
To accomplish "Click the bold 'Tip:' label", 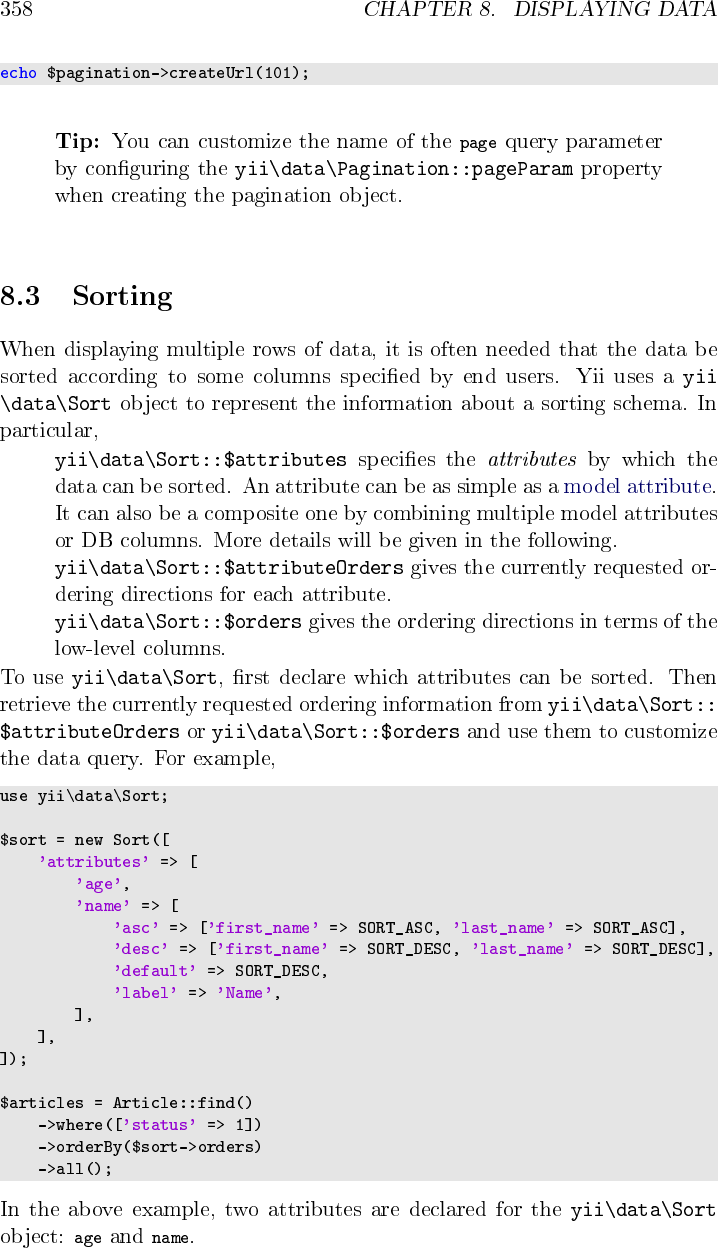I will pos(77,141).
